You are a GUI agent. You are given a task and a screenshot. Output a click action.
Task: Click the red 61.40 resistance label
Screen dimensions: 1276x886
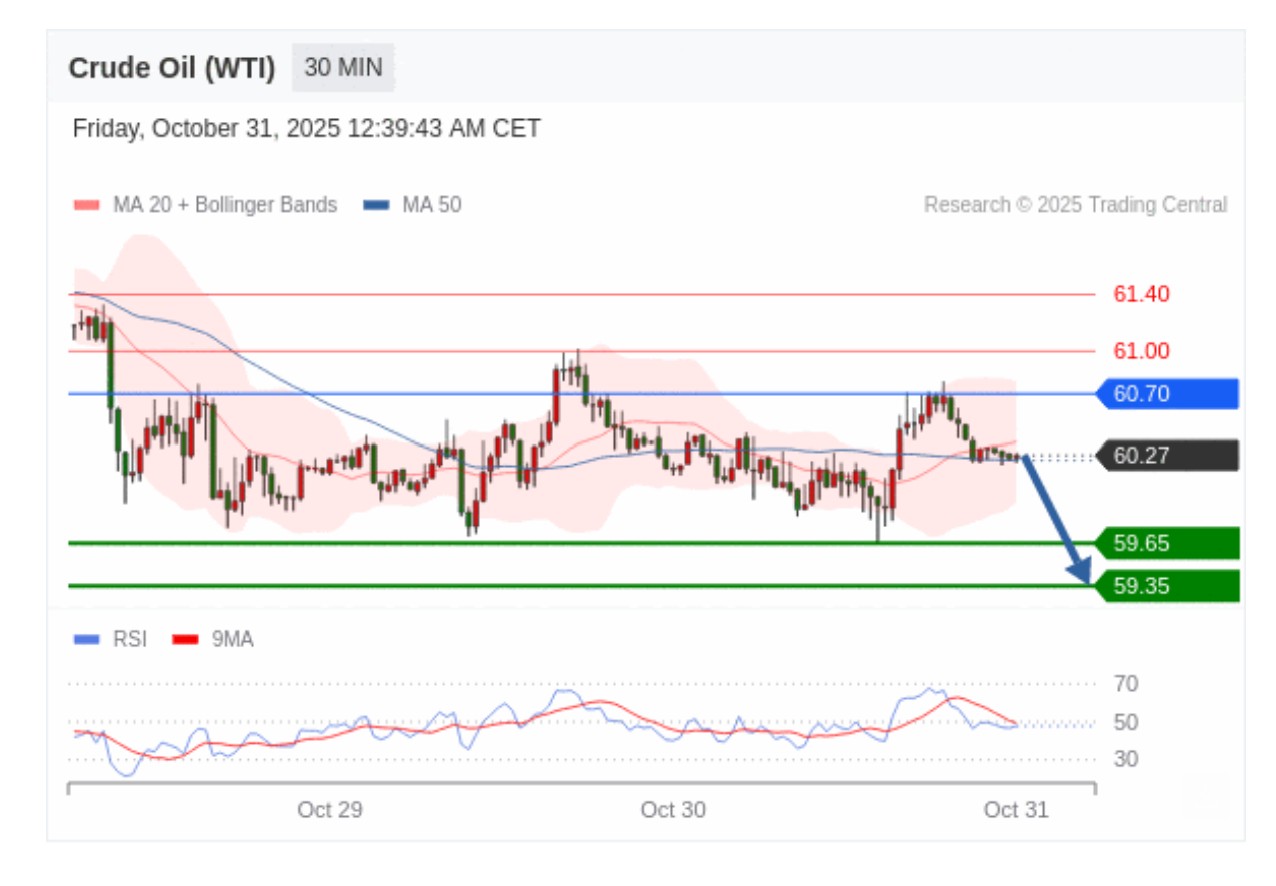click(x=1141, y=294)
